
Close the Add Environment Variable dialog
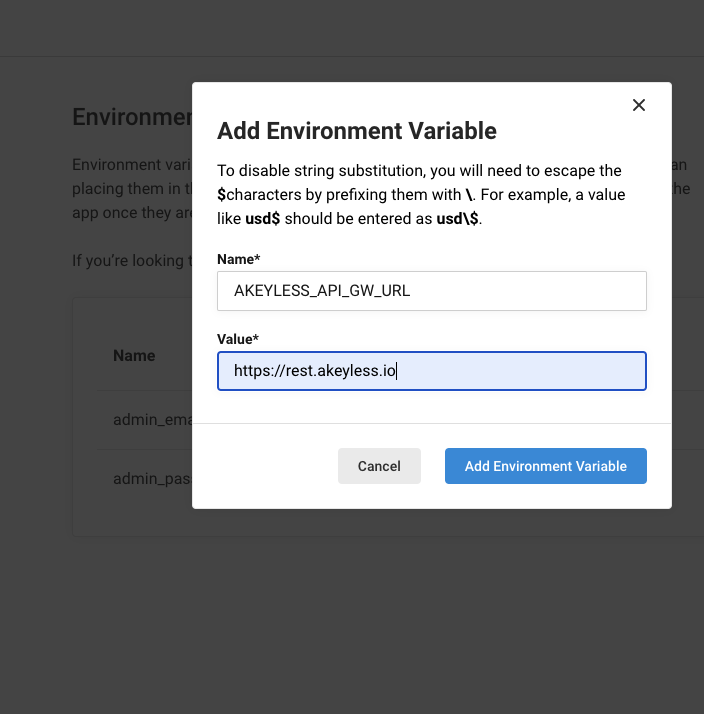(639, 105)
